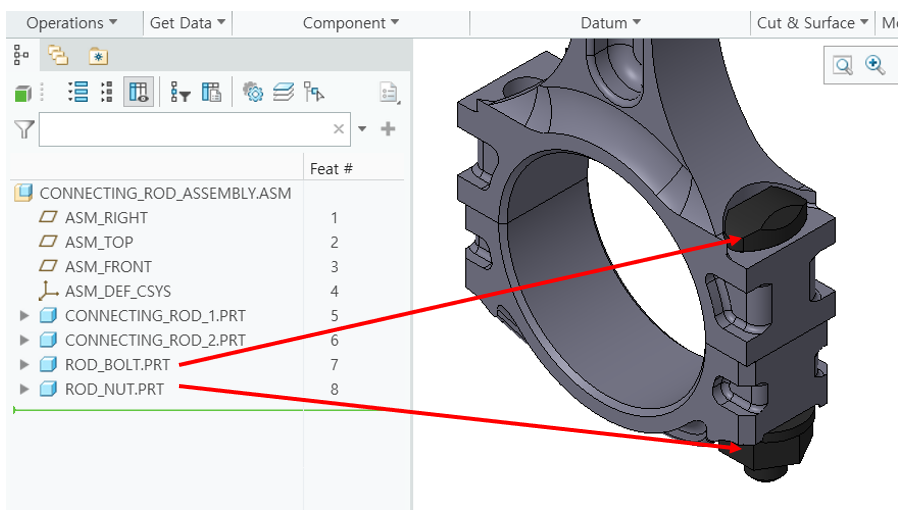The width and height of the screenshot is (917, 519).
Task: Select ROD_NUT.PRT in the tree
Action: tap(114, 390)
